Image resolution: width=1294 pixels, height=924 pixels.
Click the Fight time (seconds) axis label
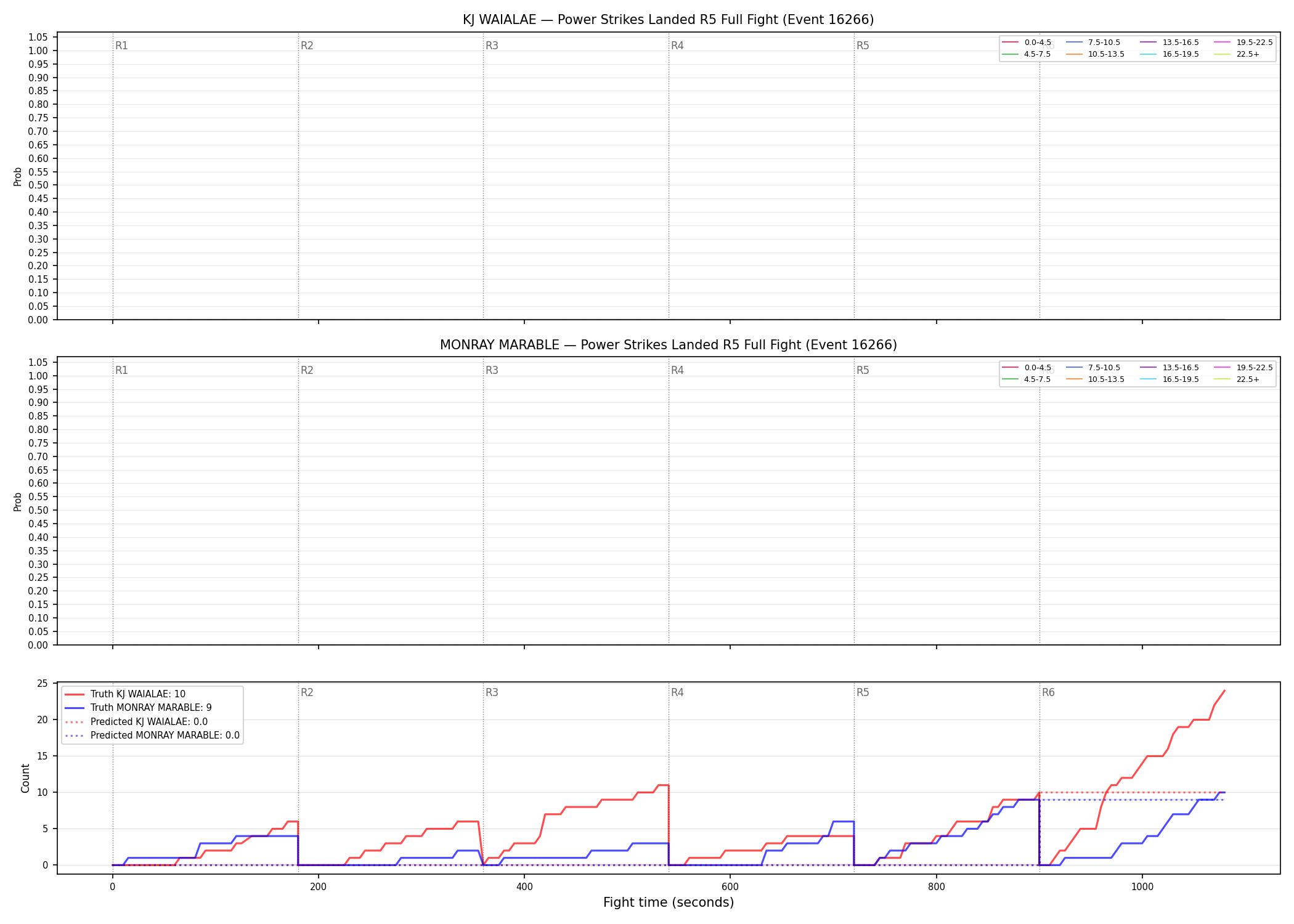669,902
